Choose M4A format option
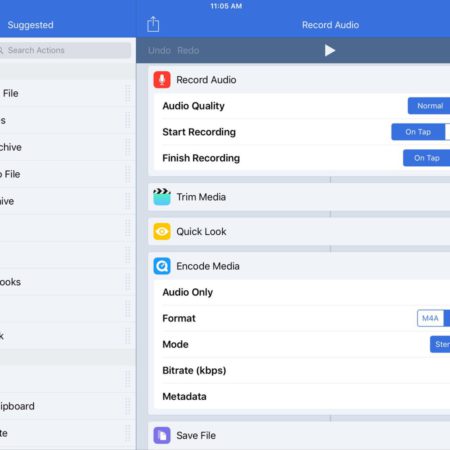Image resolution: width=450 pixels, height=450 pixels. point(430,318)
